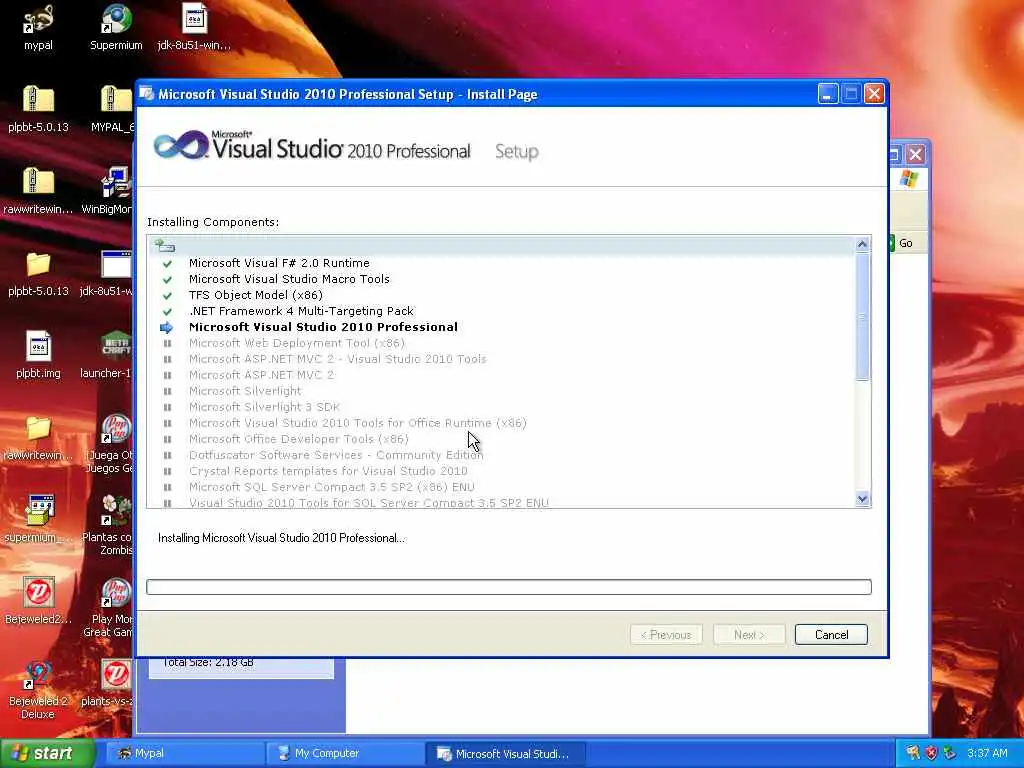
Task: Select Dotfuscator Software Services row
Action: pos(502,455)
